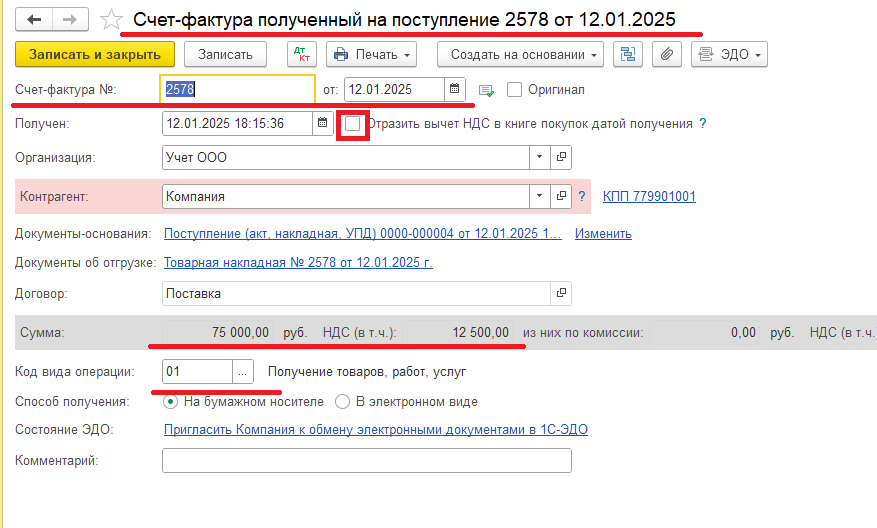
Task: Click into the Счет-фактура № field
Action: (x=238, y=89)
